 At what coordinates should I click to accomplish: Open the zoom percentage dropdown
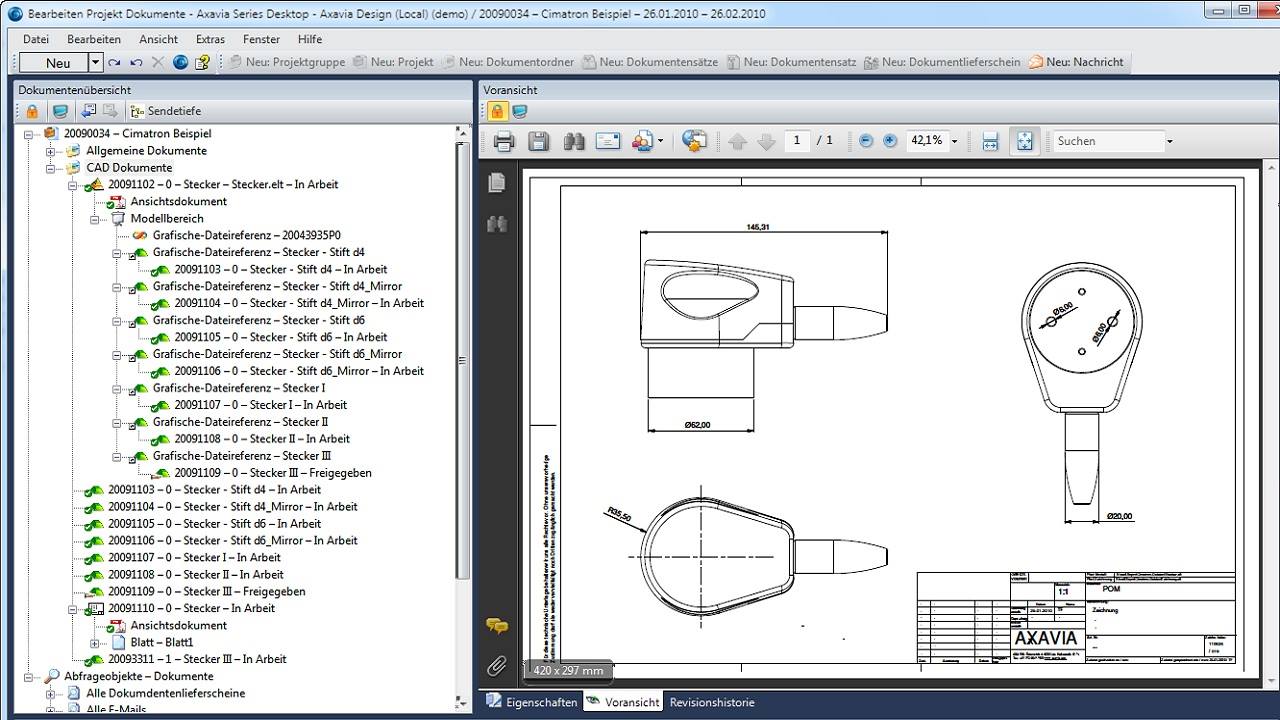tap(954, 141)
